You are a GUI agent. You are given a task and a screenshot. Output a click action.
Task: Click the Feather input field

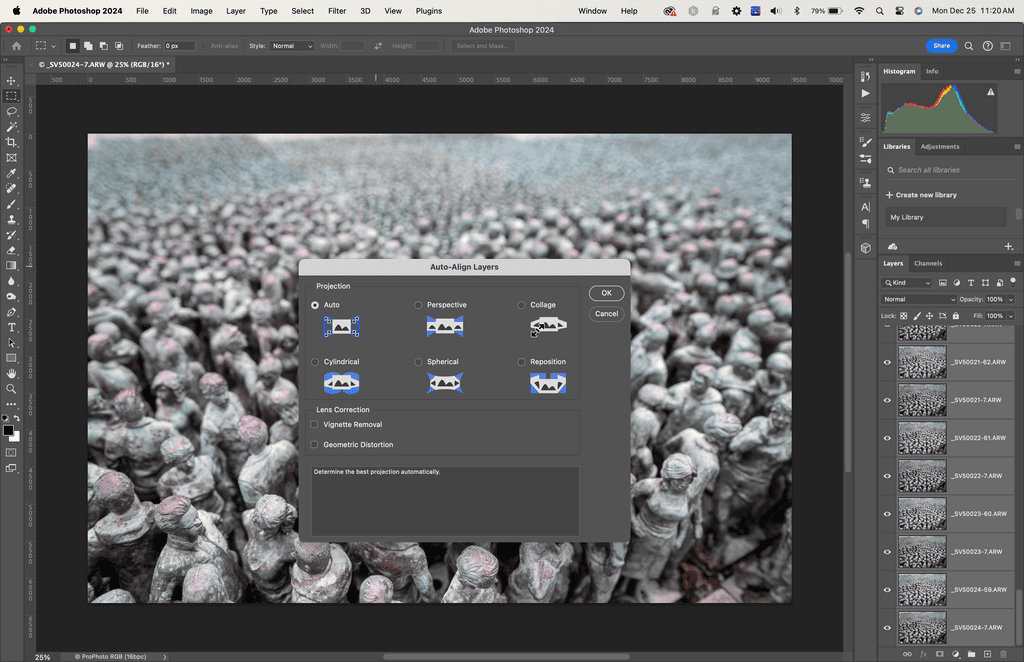click(x=180, y=46)
